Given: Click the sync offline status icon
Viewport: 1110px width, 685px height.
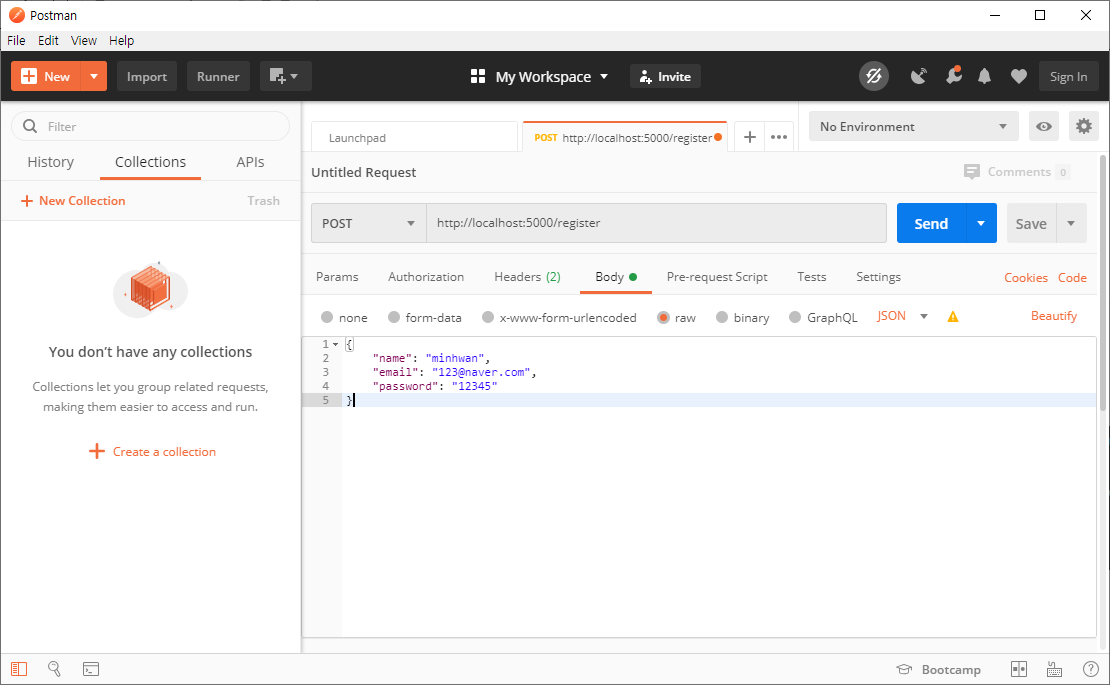Looking at the screenshot, I should coord(874,76).
